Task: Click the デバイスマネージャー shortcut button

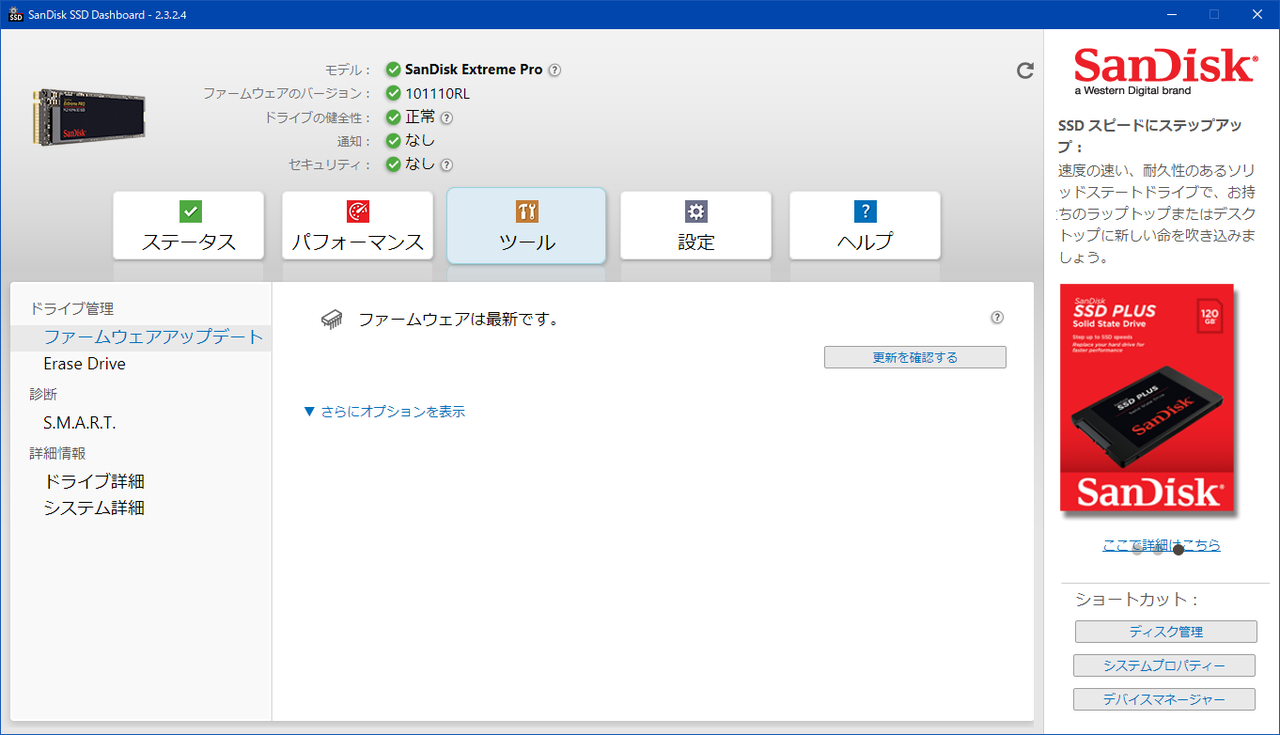Action: point(1164,700)
